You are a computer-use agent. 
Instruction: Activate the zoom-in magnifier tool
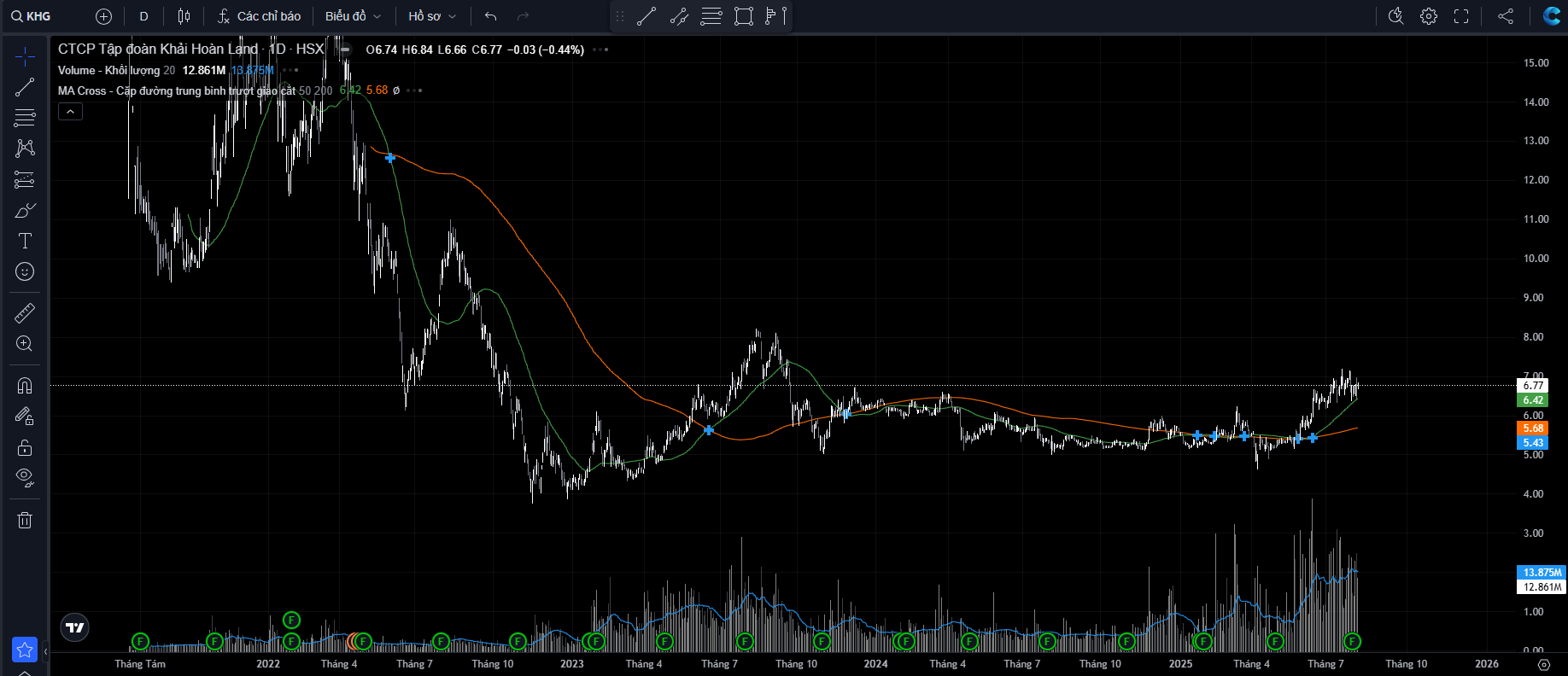pyautogui.click(x=25, y=344)
